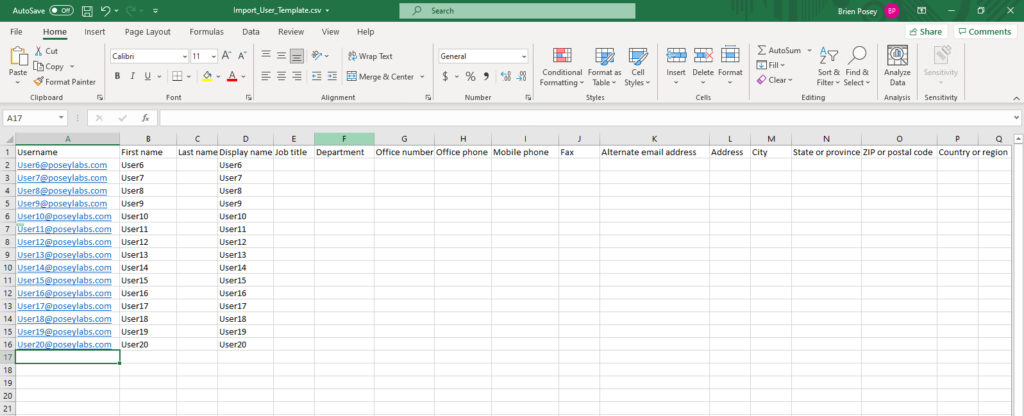Toggle Italic formatting
1024x416 pixels.
(x=133, y=76)
